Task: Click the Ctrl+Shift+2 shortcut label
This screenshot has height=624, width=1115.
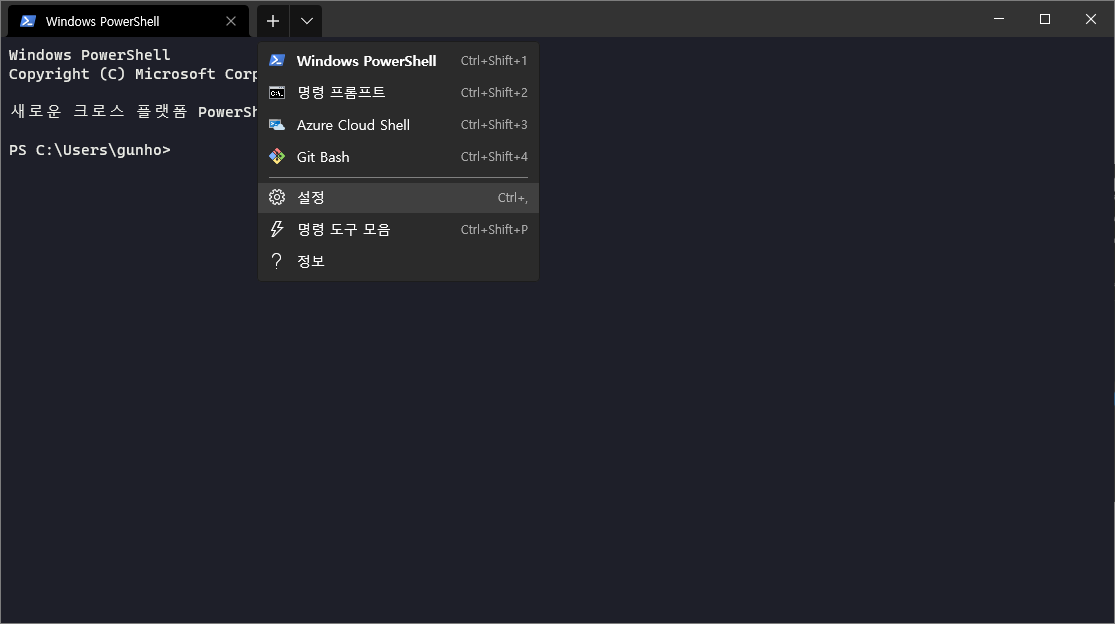Action: [x=494, y=92]
